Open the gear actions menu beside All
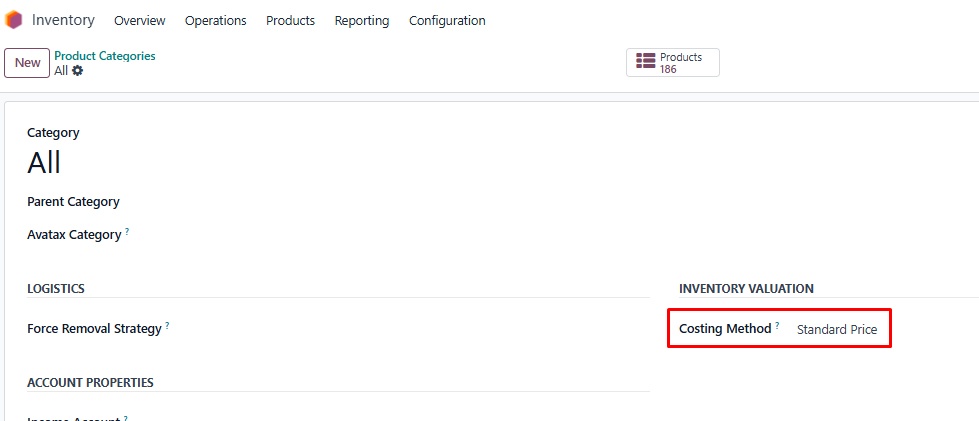Viewport: 979px width, 421px height. coord(78,71)
